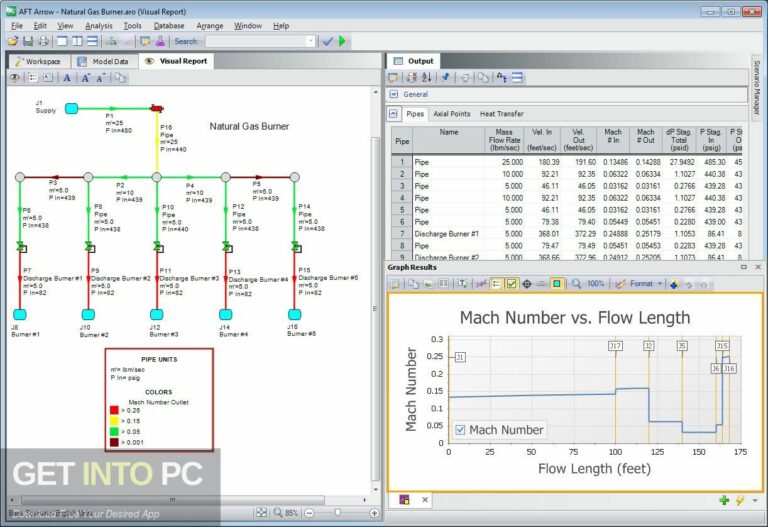Switch to the Axial Points tab
The image size is (768, 527).
452,114
